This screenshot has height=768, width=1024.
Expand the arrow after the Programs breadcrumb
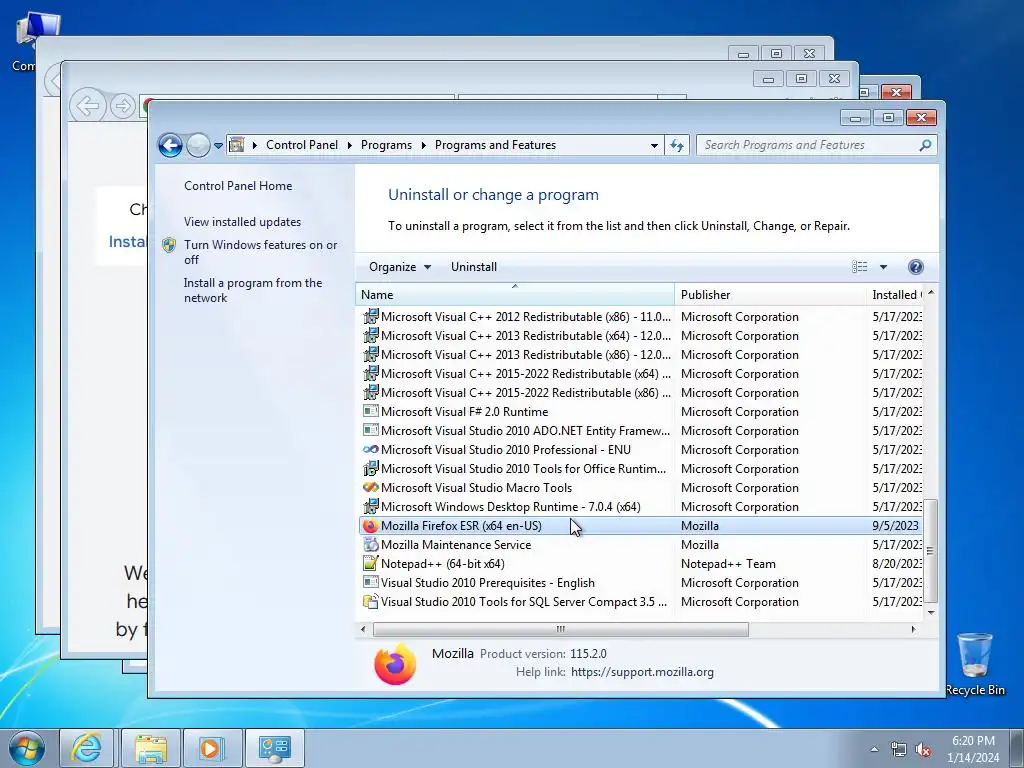click(423, 145)
